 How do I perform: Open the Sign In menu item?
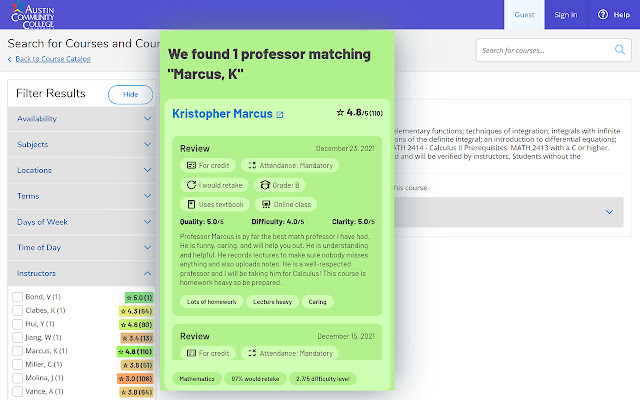click(x=566, y=14)
